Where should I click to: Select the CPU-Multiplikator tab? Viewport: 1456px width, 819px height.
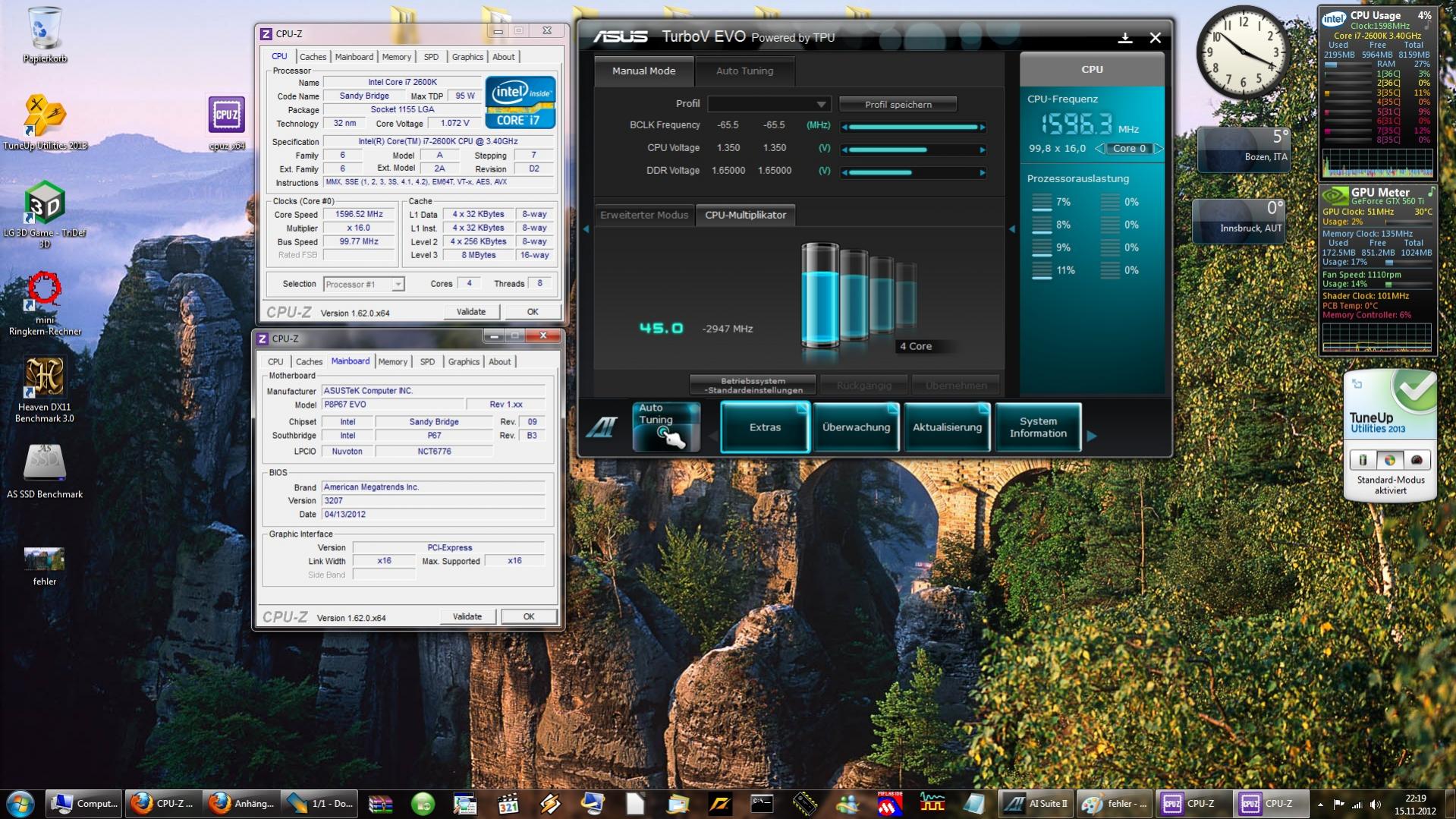pyautogui.click(x=746, y=215)
